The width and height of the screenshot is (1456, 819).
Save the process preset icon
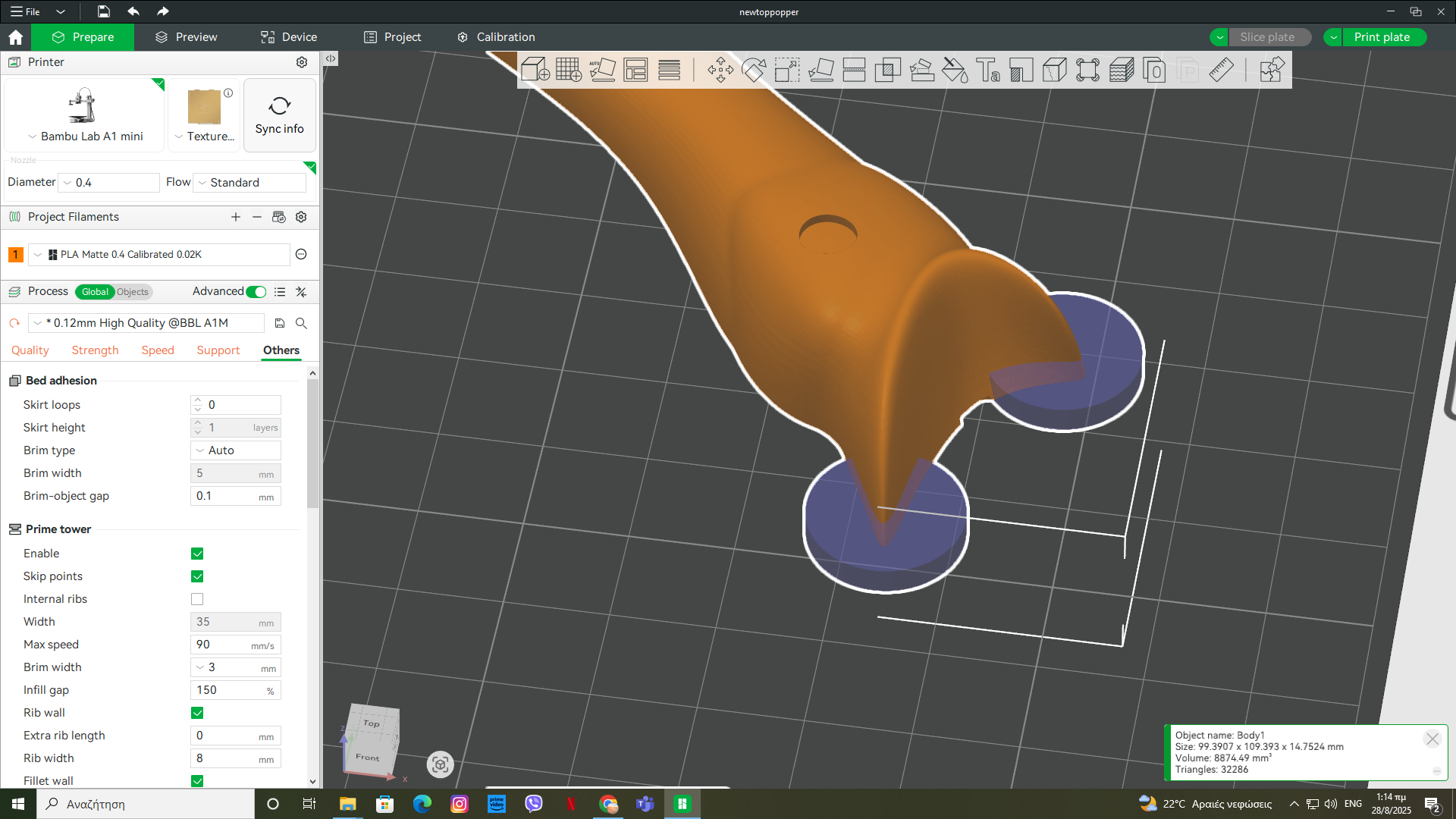280,323
